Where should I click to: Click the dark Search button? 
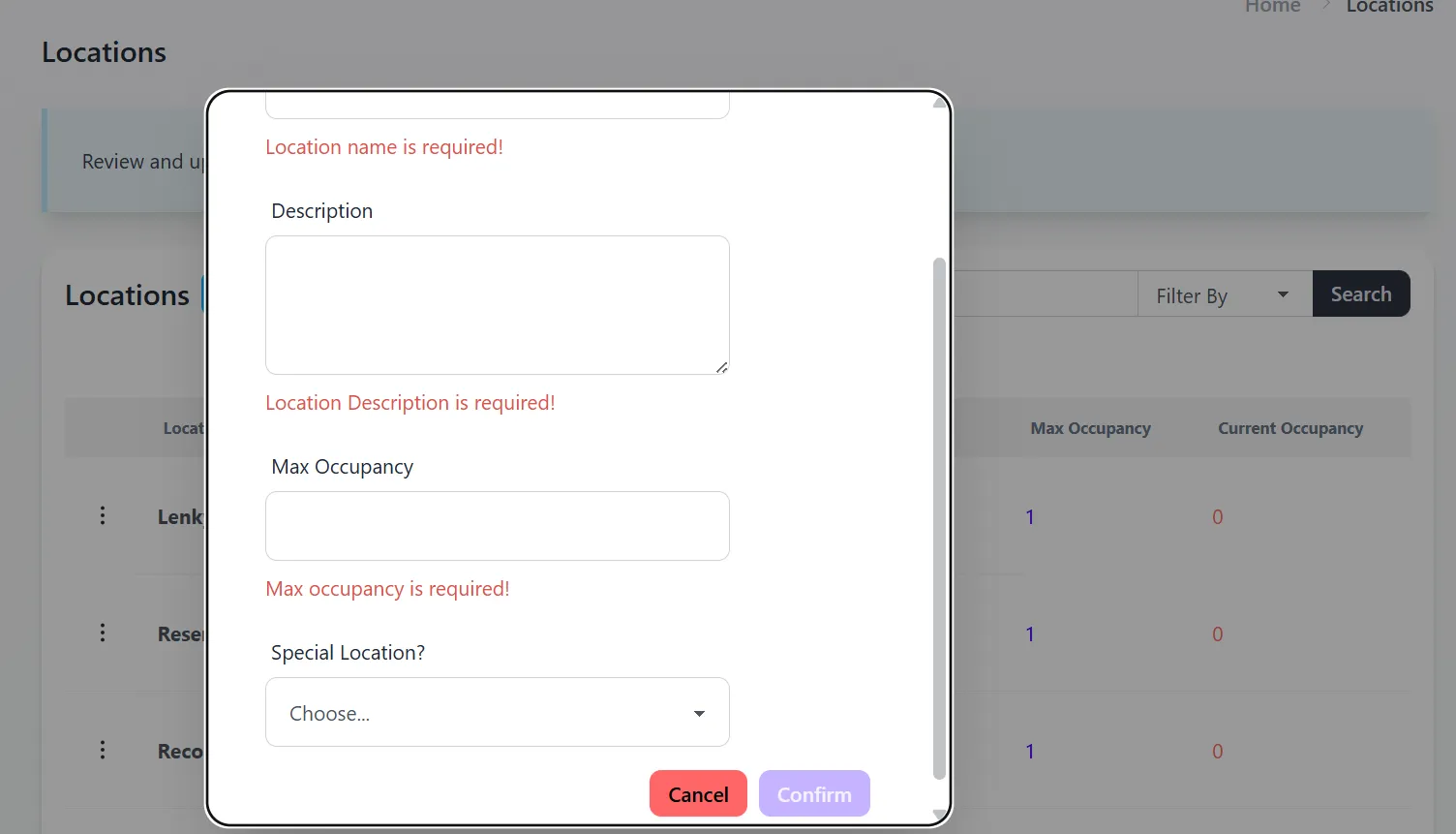click(1360, 294)
